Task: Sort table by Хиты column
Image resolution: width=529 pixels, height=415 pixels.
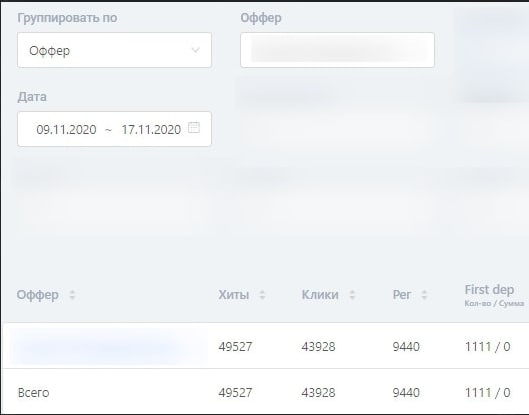Action: click(262, 295)
